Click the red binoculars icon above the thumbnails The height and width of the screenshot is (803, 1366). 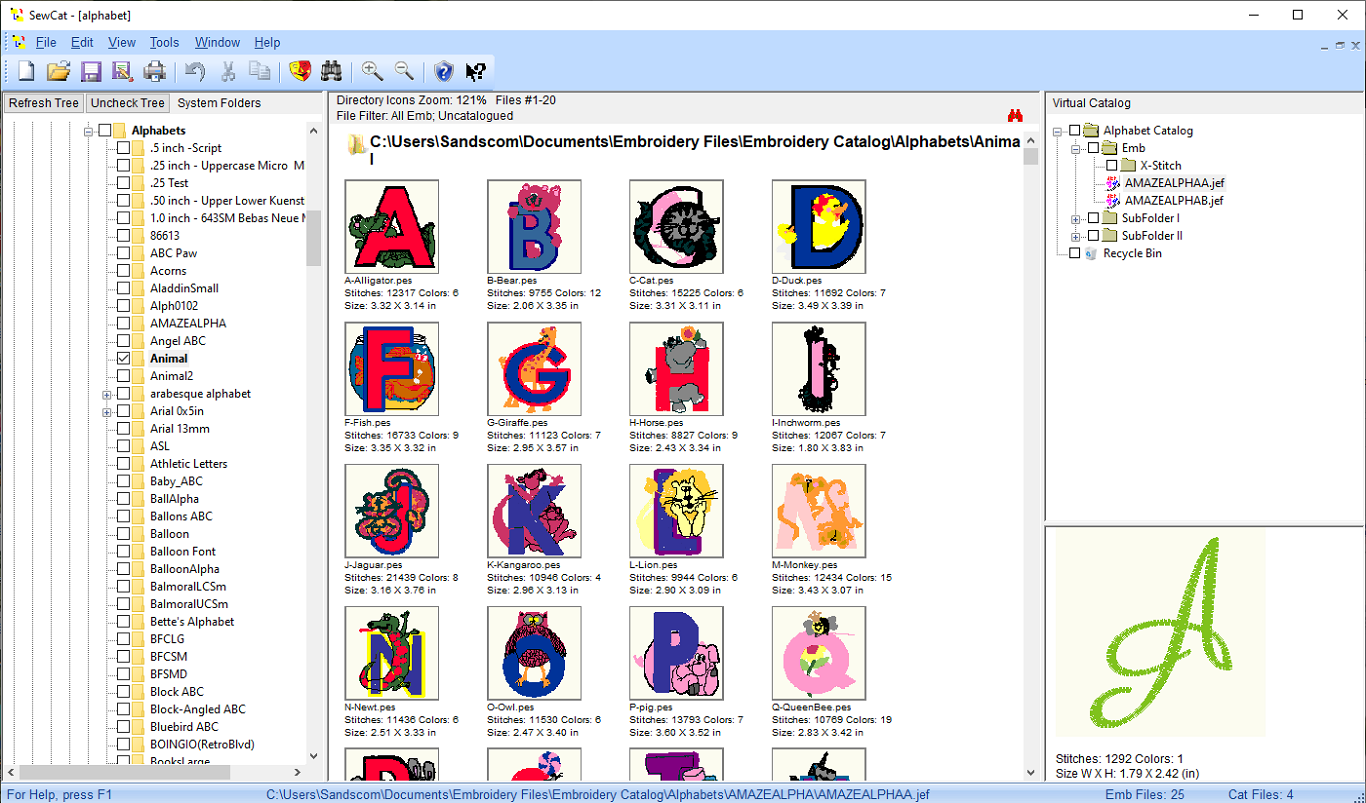(1016, 114)
